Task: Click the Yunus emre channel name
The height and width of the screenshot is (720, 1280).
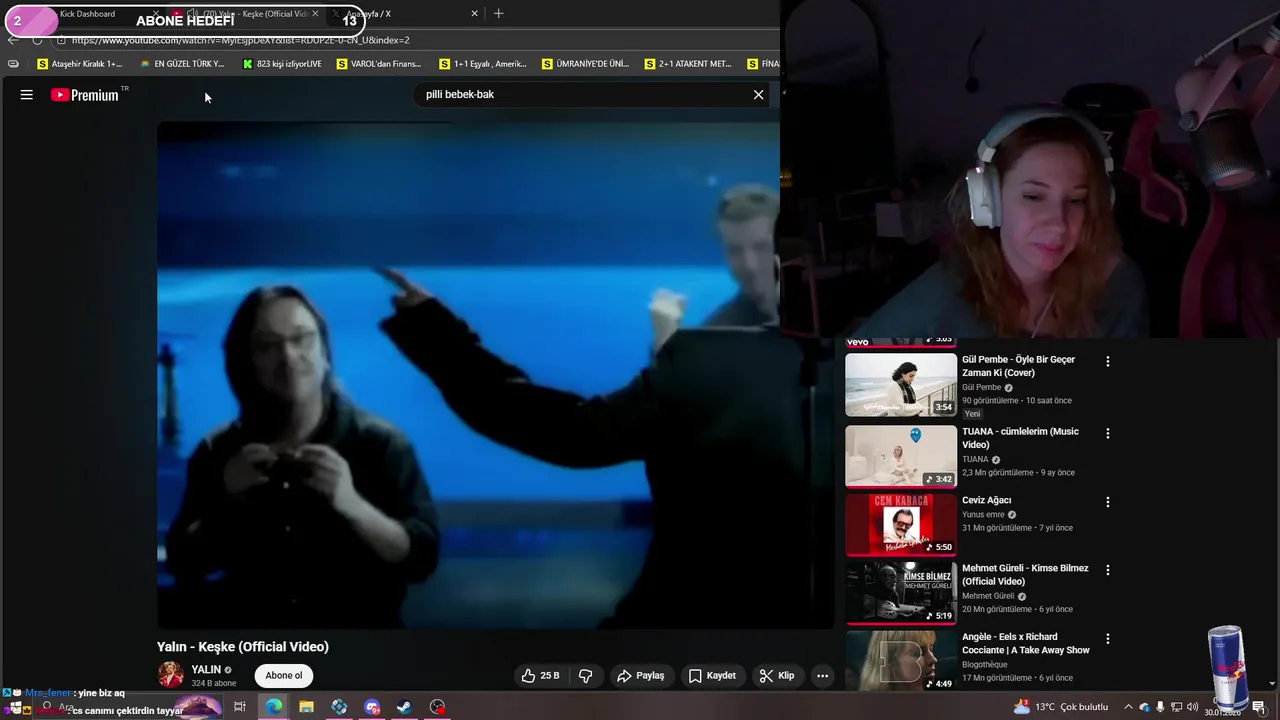Action: [x=983, y=515]
